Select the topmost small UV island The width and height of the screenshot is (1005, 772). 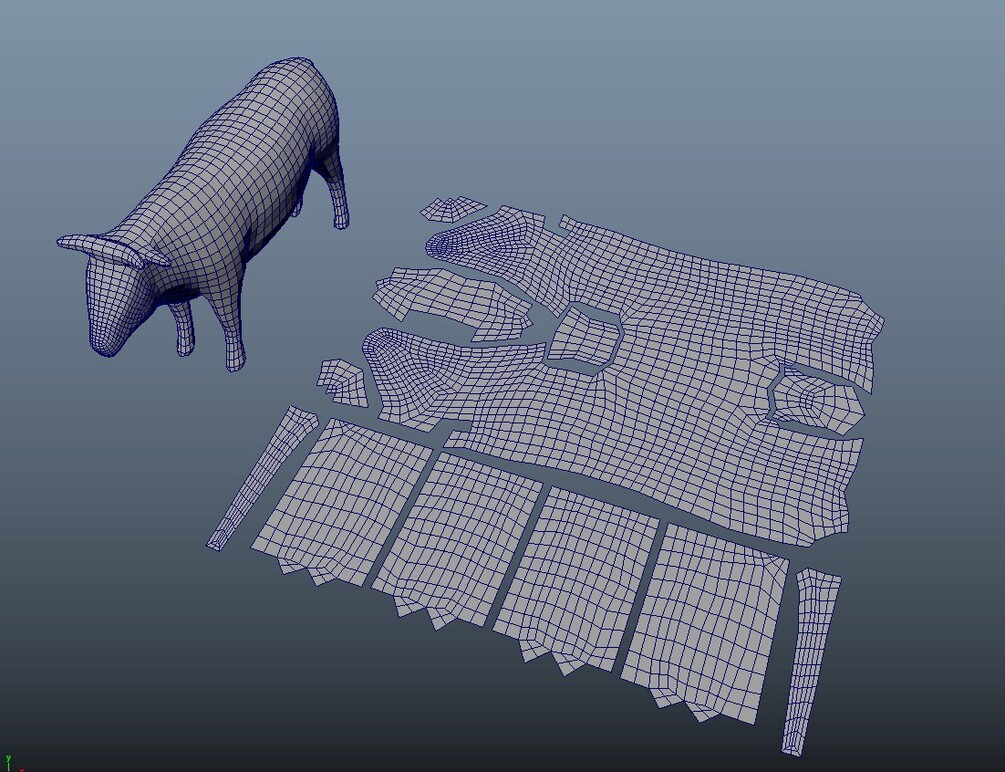click(450, 210)
